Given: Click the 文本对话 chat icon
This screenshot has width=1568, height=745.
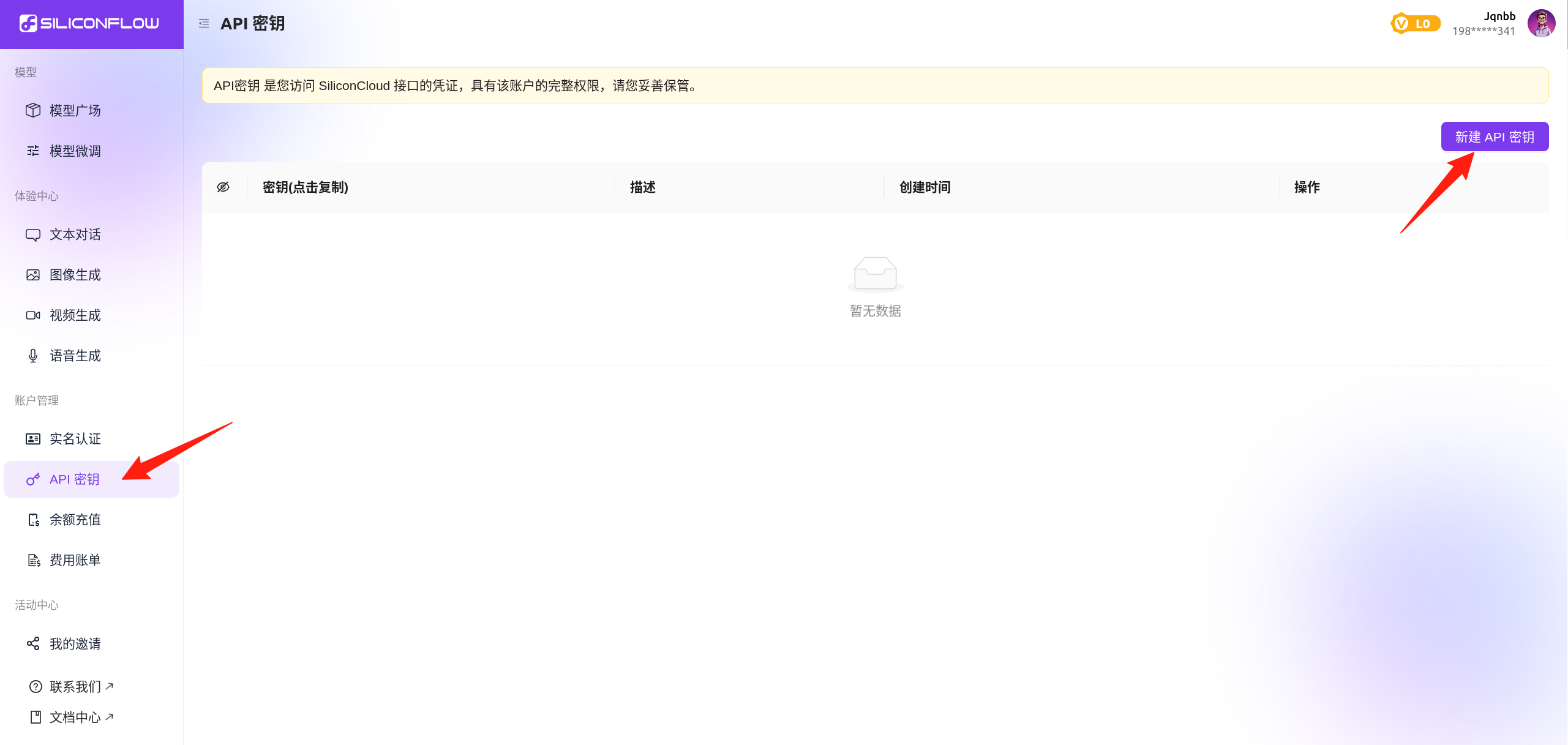Looking at the screenshot, I should (33, 234).
